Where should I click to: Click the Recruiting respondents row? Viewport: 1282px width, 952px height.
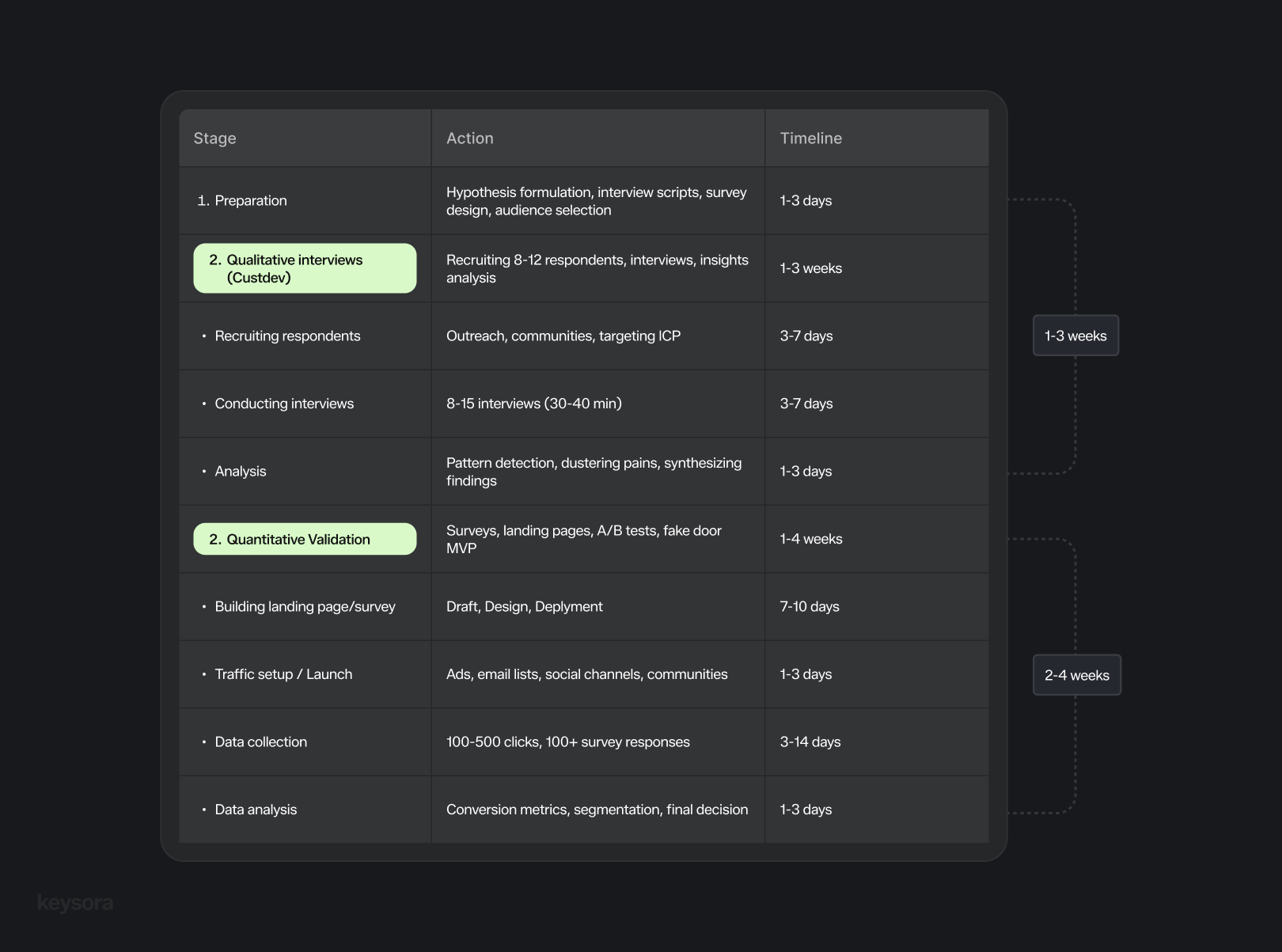[288, 336]
